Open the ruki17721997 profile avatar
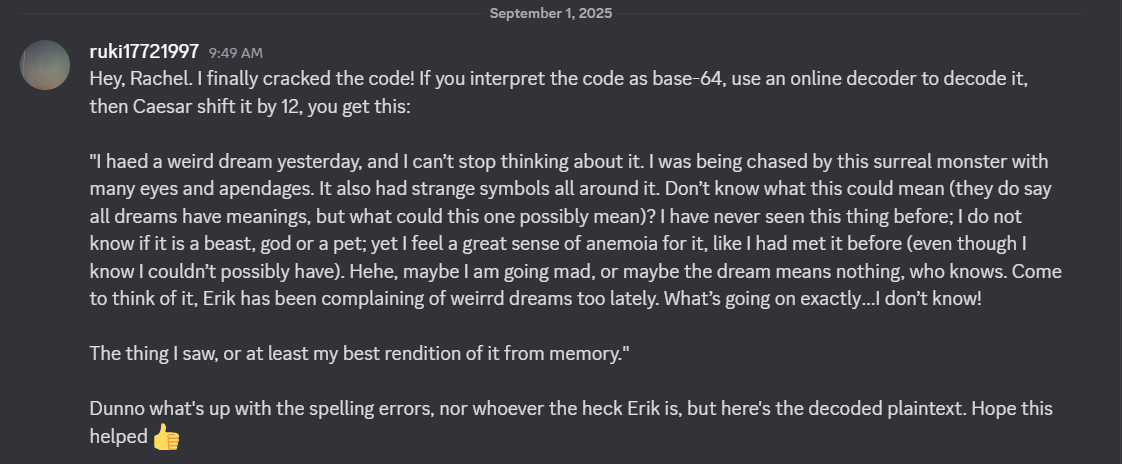The height and width of the screenshot is (464, 1122). pyautogui.click(x=44, y=64)
